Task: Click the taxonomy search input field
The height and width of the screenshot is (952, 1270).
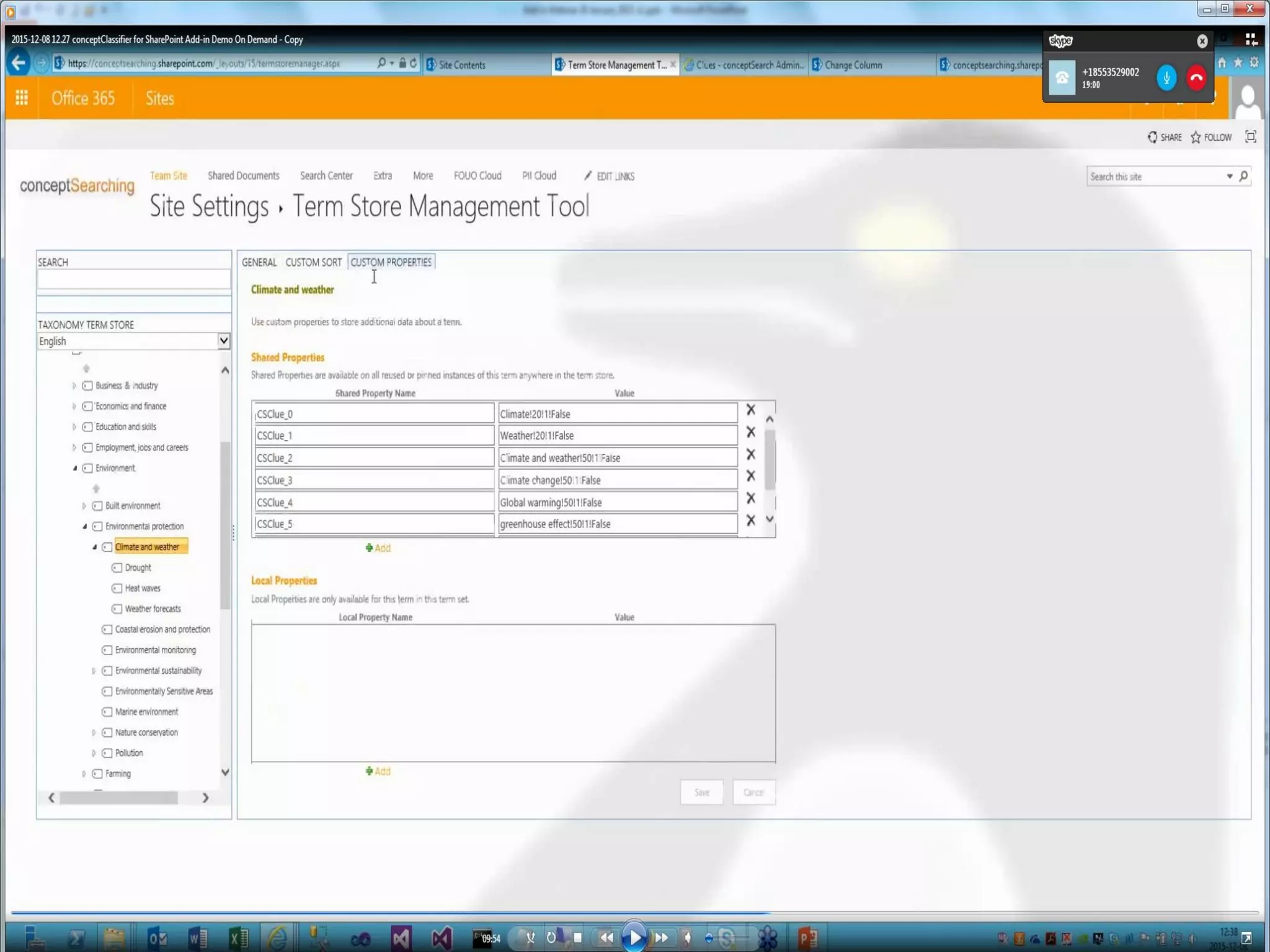Action: (133, 280)
